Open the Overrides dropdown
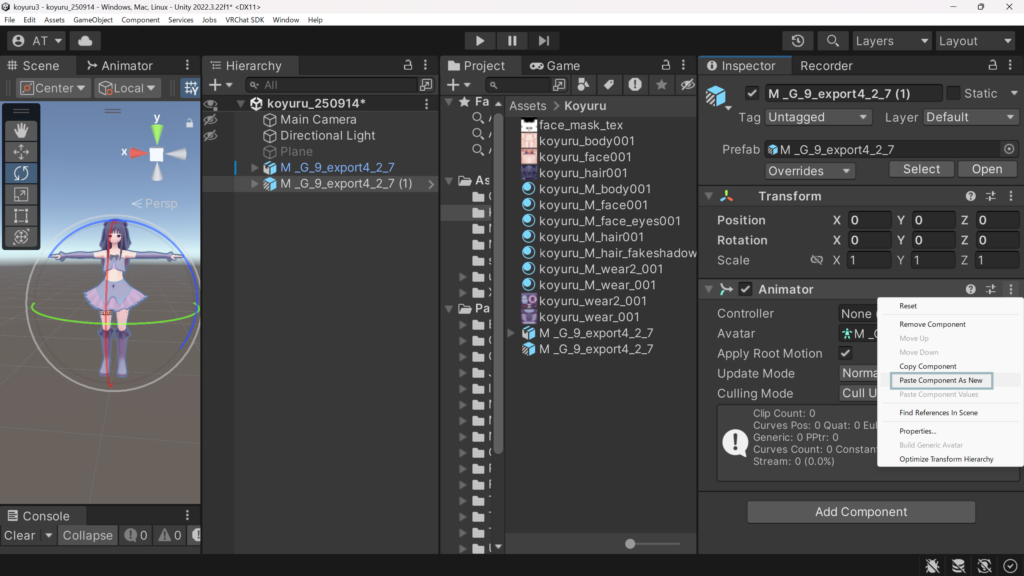This screenshot has width=1024, height=576. pos(809,170)
